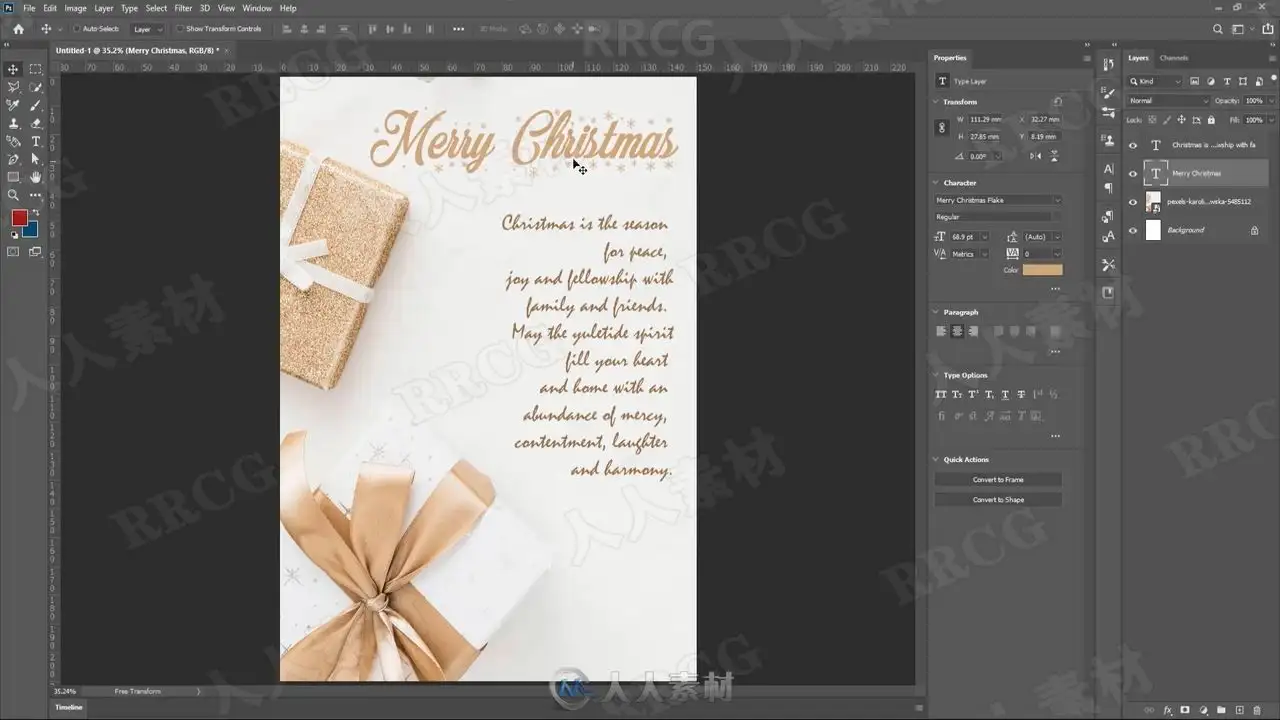The image size is (1280, 720).
Task: Click Convert to Shape button
Action: tap(998, 500)
